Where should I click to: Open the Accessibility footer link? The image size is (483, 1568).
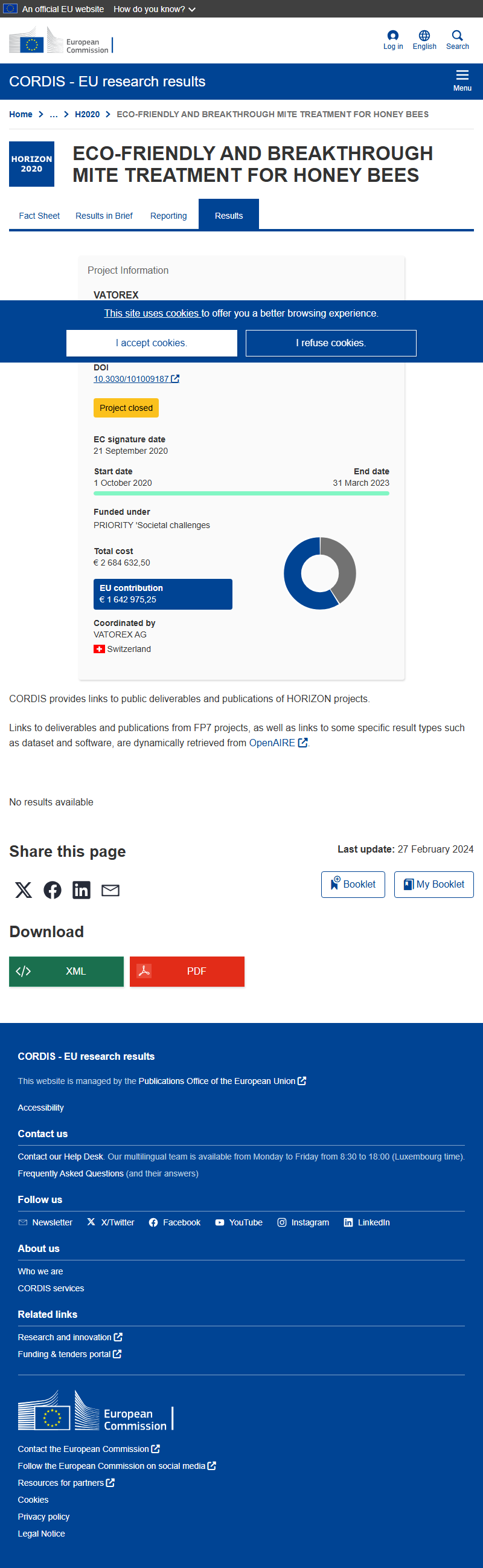click(41, 1107)
